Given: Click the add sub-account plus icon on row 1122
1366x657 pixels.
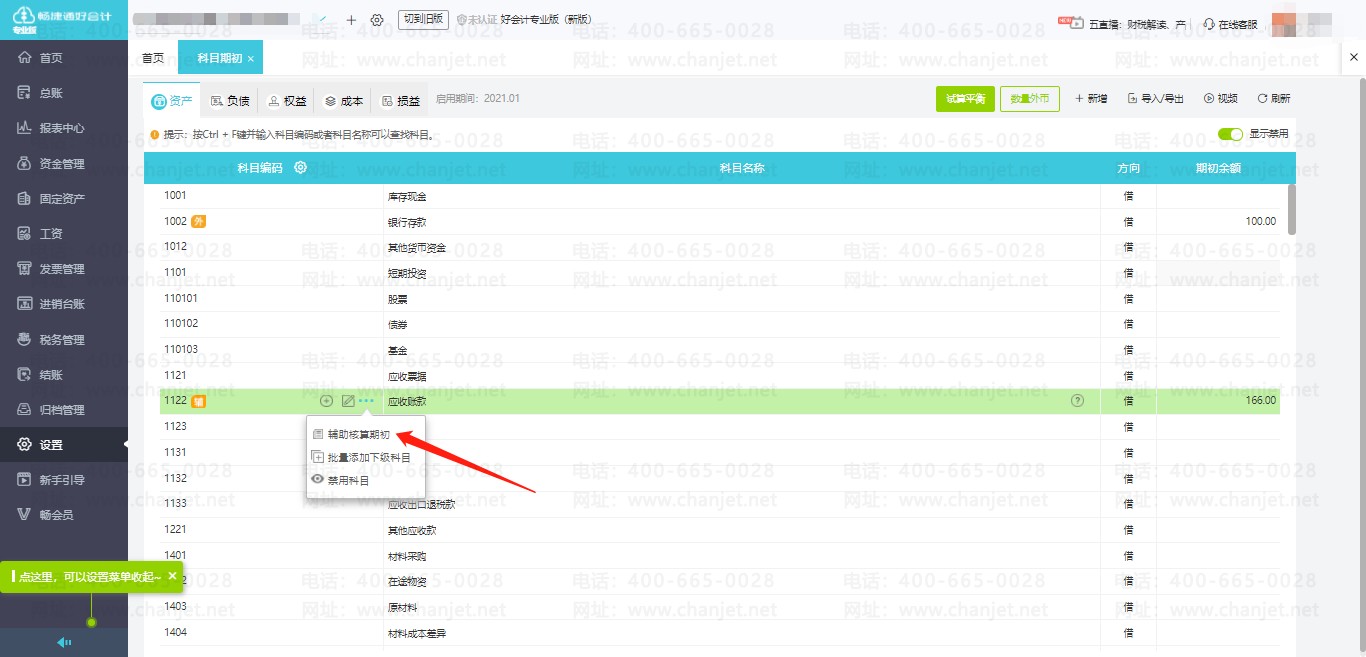Looking at the screenshot, I should click(326, 401).
